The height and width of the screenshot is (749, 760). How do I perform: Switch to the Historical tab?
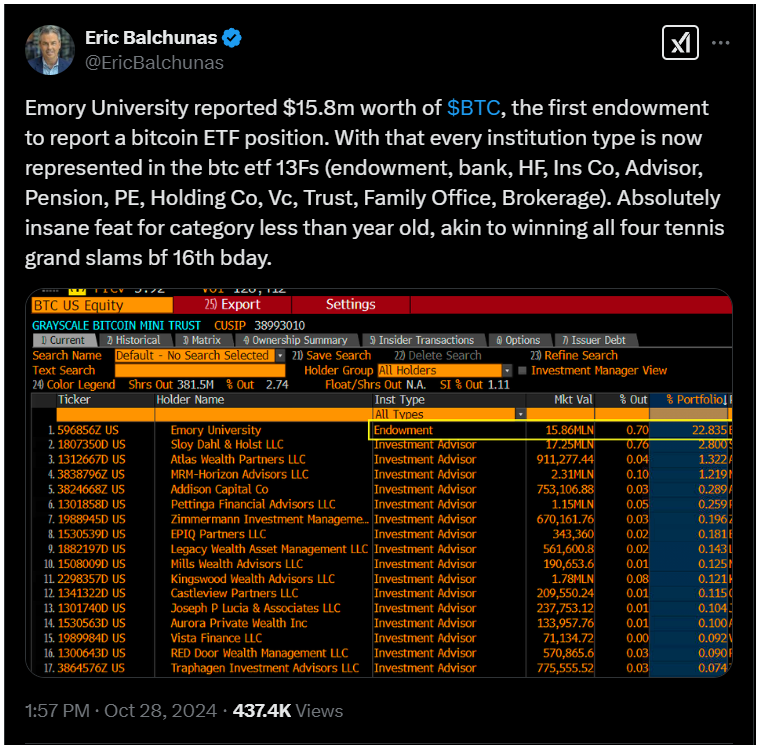point(133,340)
